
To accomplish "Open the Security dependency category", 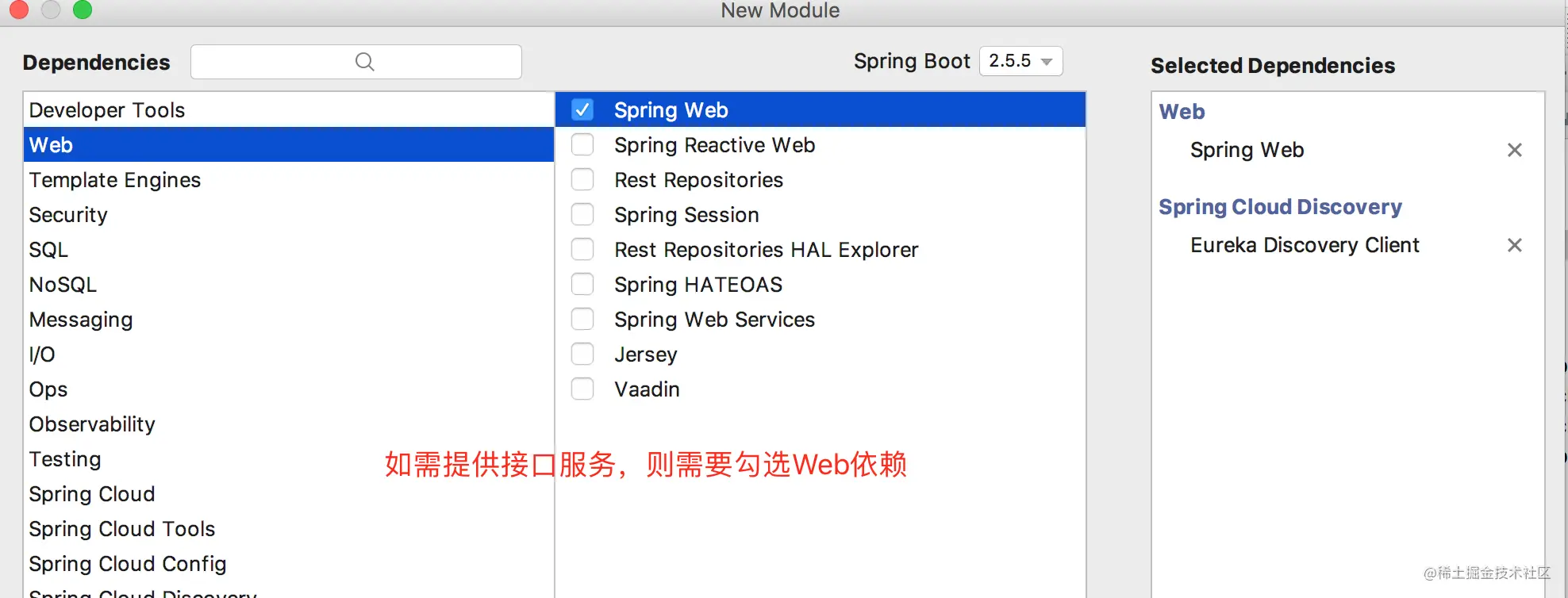I will (x=289, y=215).
